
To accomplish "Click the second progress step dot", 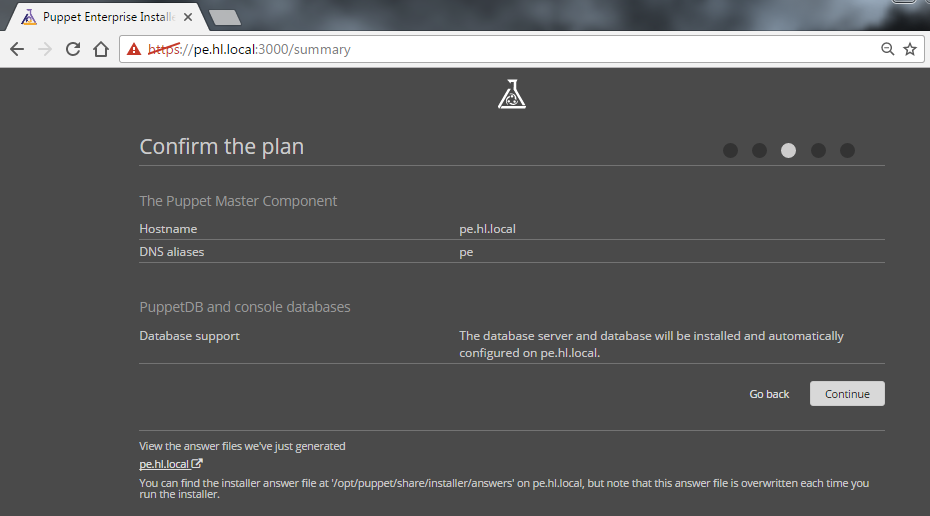I will point(759,151).
